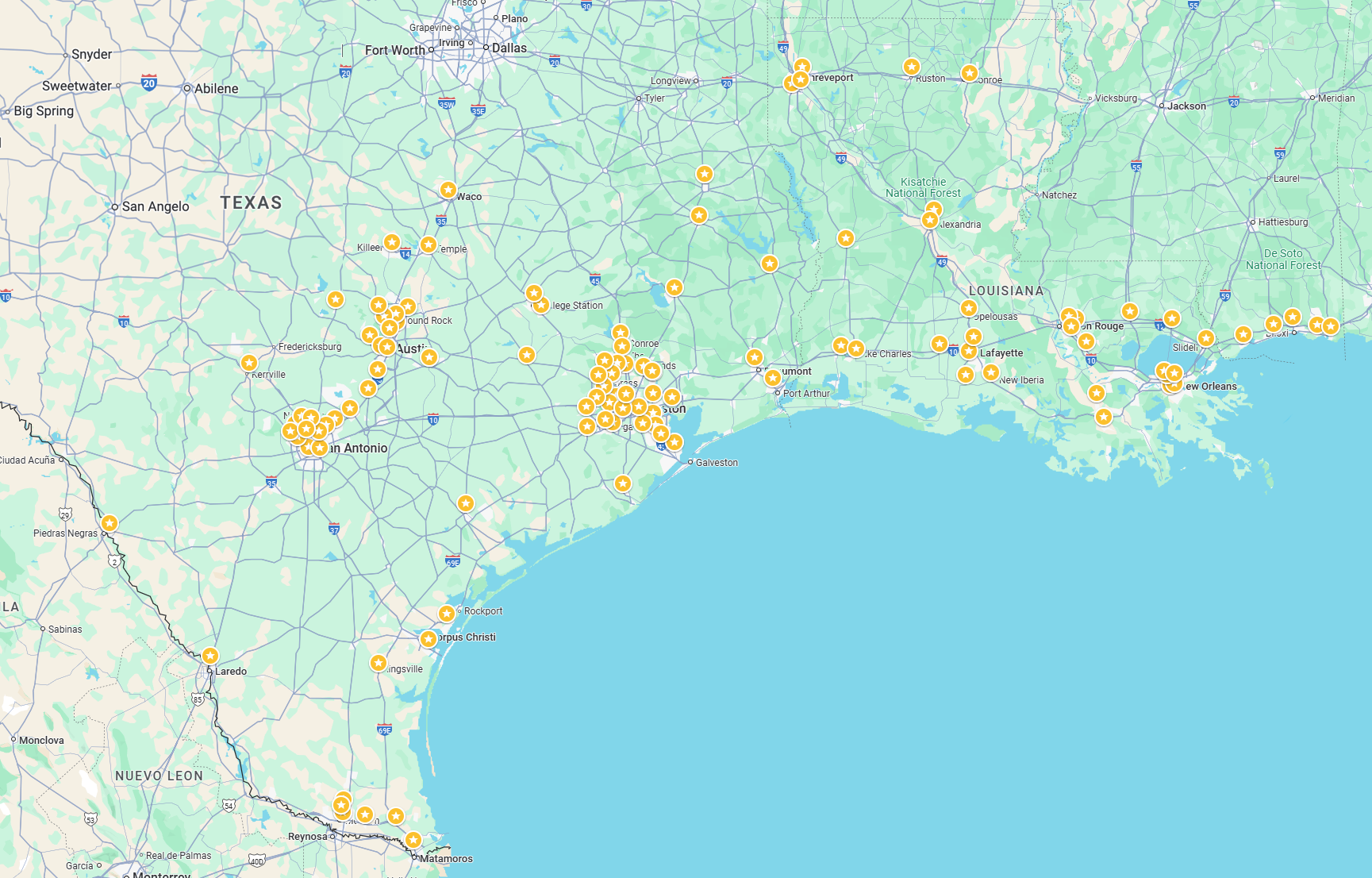The image size is (1372, 878).
Task: Select the star marker just north of Matamoros
Action: [413, 840]
